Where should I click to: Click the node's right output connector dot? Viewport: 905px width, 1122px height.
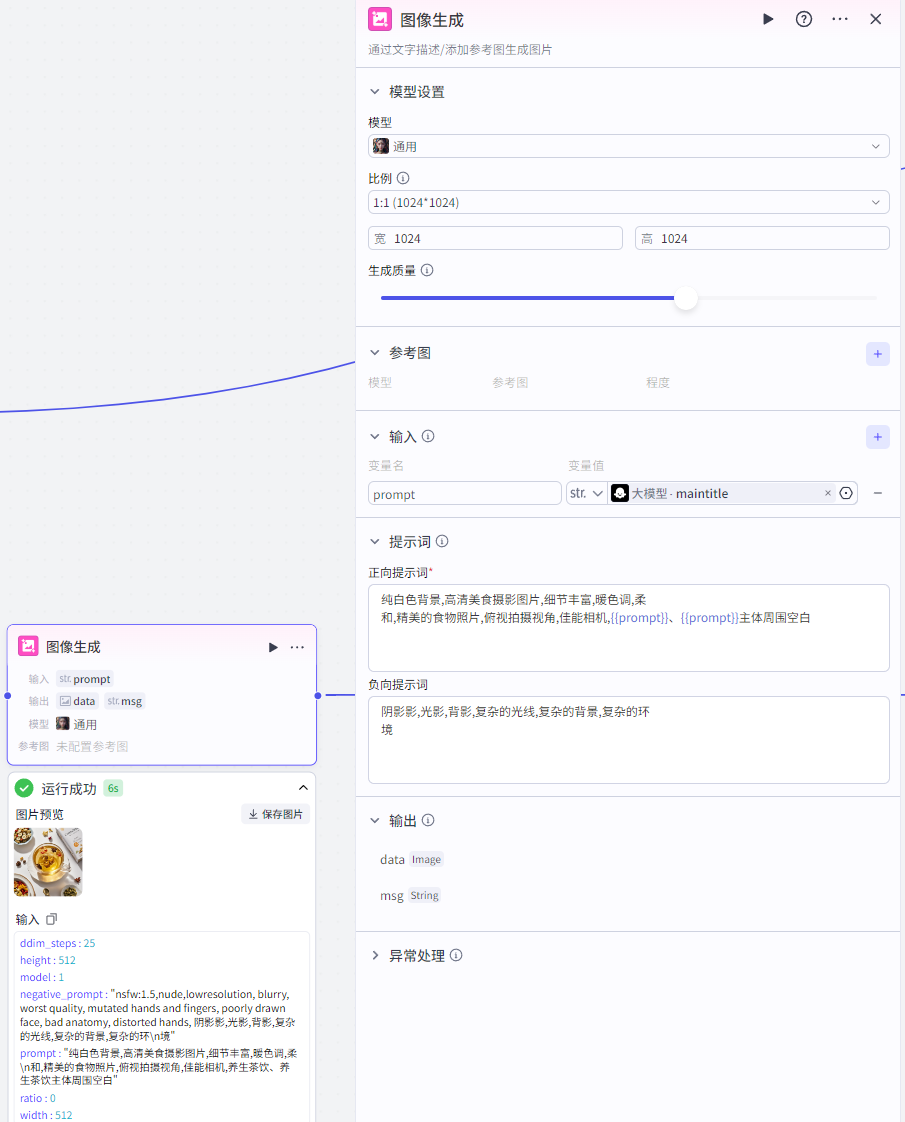[318, 696]
